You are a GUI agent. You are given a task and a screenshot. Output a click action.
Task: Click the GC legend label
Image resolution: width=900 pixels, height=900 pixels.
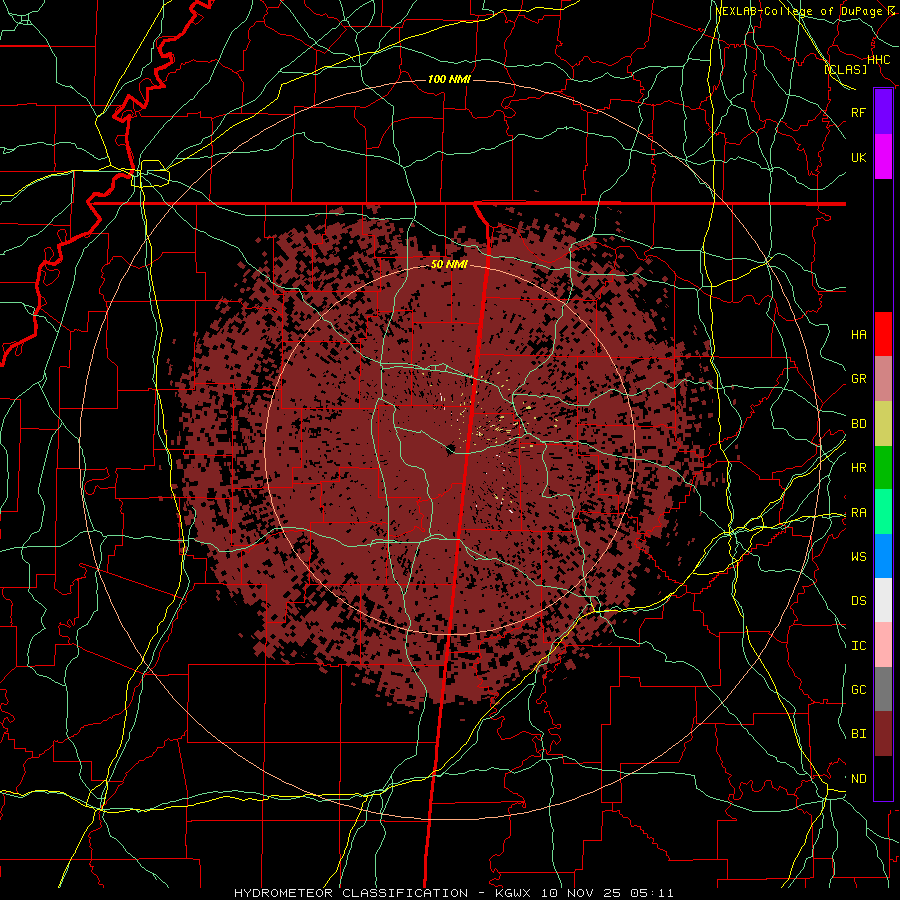pos(859,690)
